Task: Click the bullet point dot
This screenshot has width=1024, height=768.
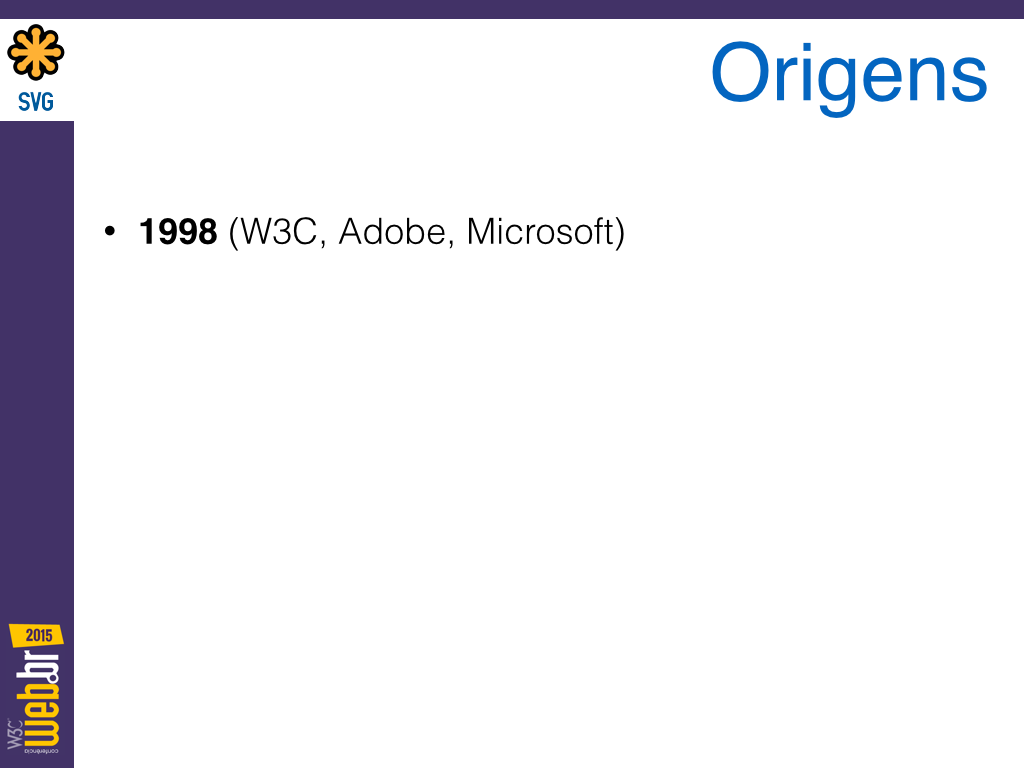Action: pyautogui.click(x=110, y=231)
